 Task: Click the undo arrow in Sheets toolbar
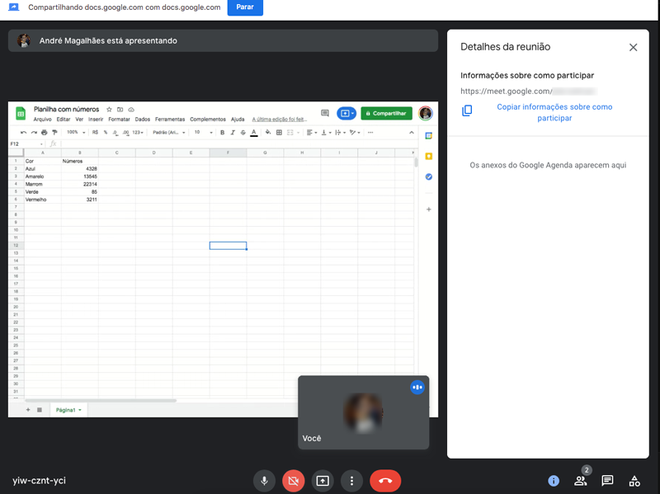coord(24,133)
